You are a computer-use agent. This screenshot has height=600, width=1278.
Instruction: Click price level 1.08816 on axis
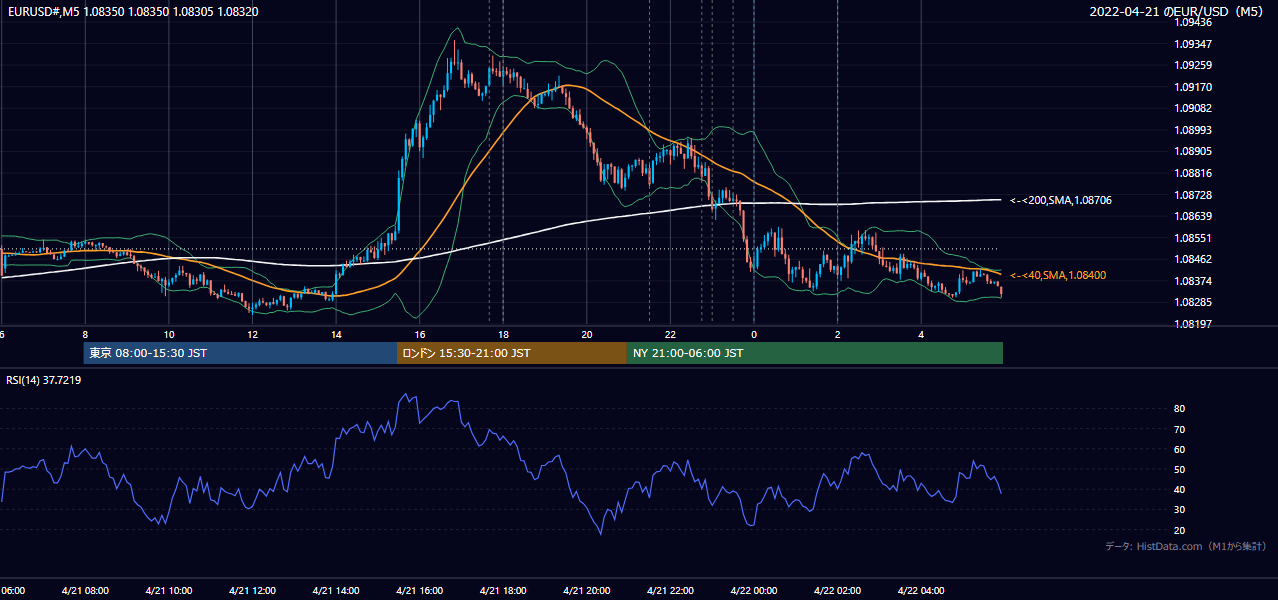pos(1193,173)
